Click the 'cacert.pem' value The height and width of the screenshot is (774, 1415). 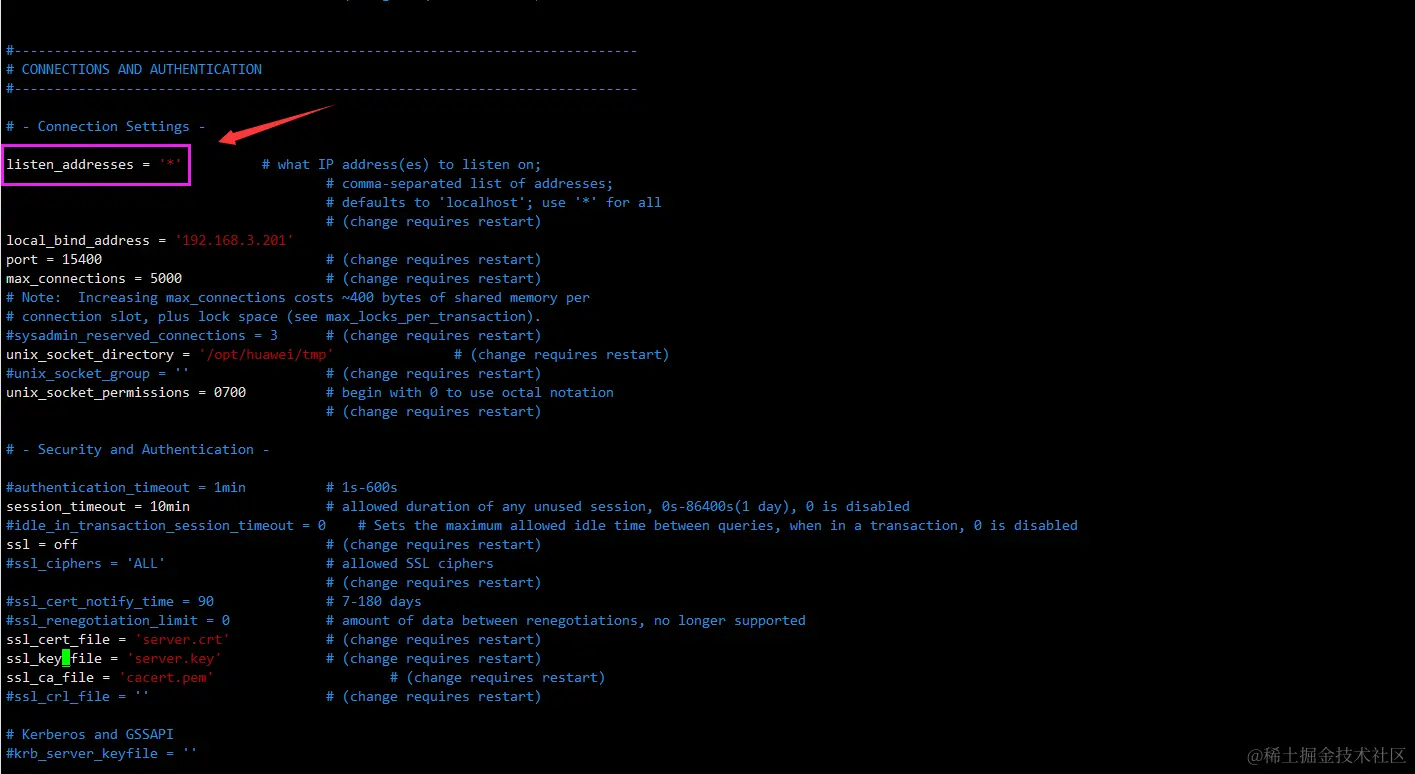pyautogui.click(x=166, y=678)
